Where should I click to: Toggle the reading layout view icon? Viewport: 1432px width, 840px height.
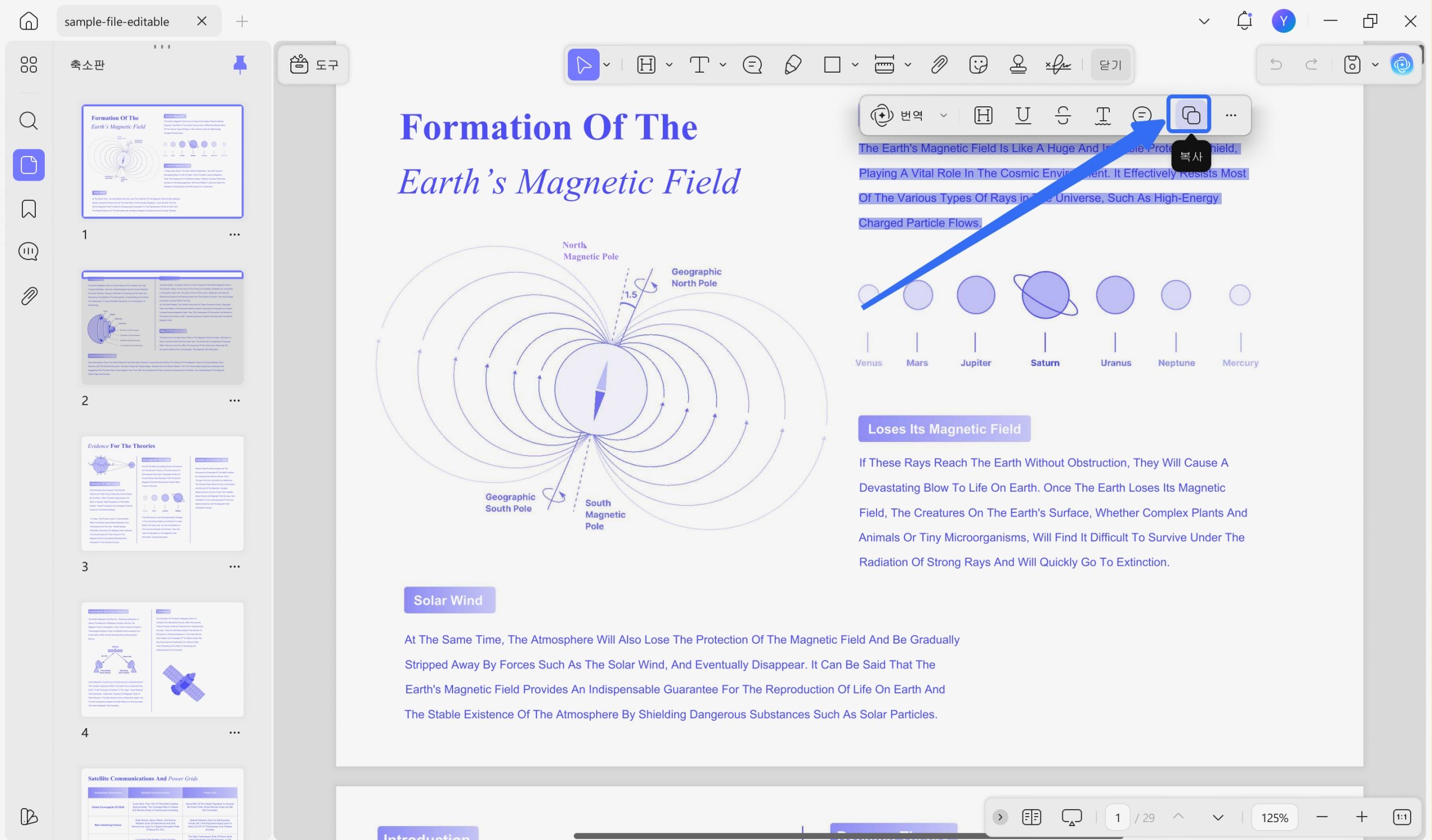[x=1031, y=817]
